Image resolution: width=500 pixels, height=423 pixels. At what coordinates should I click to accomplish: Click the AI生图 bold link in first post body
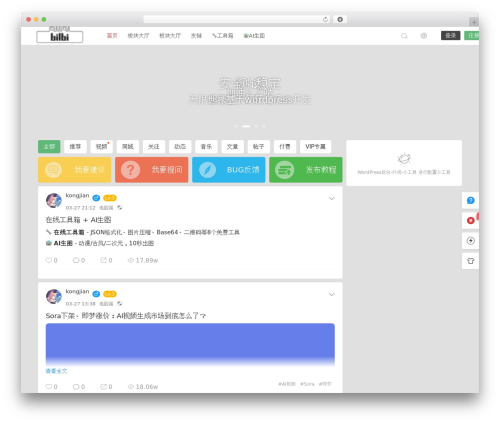coord(63,243)
